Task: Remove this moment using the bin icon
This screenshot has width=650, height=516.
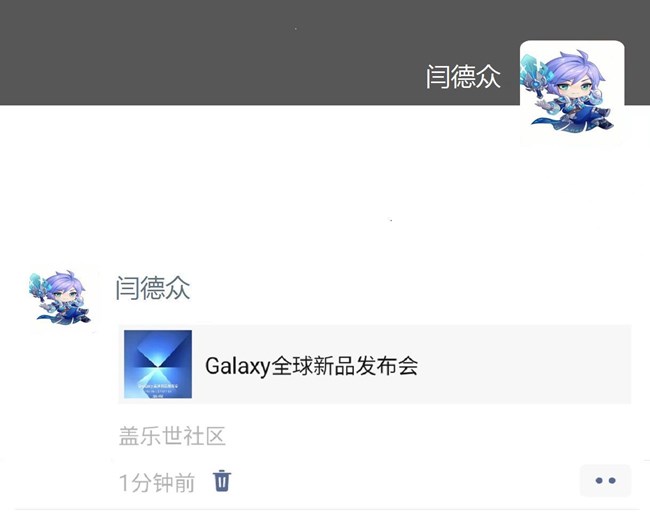Action: [222, 481]
